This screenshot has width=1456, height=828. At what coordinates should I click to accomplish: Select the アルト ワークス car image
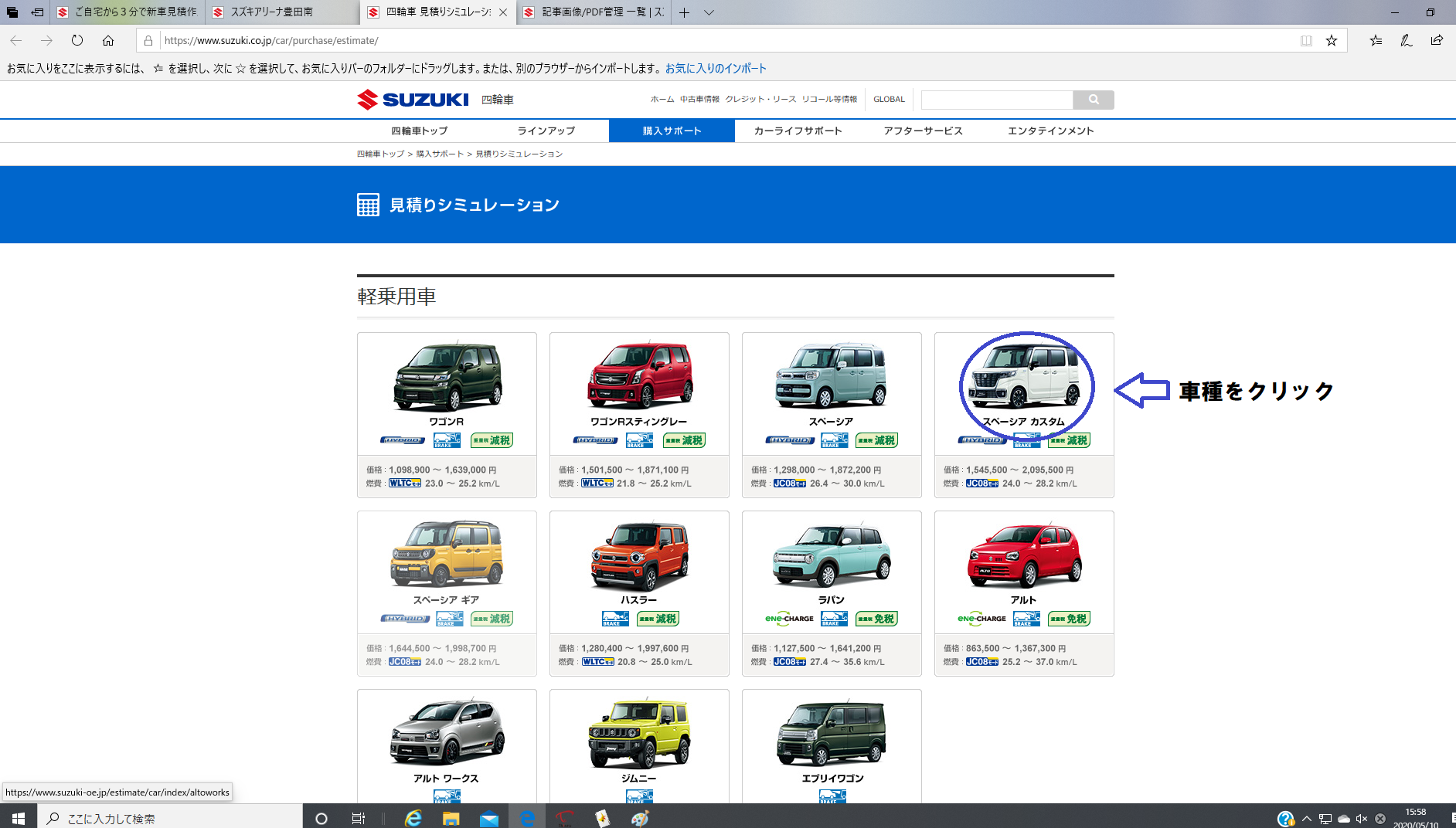447,734
